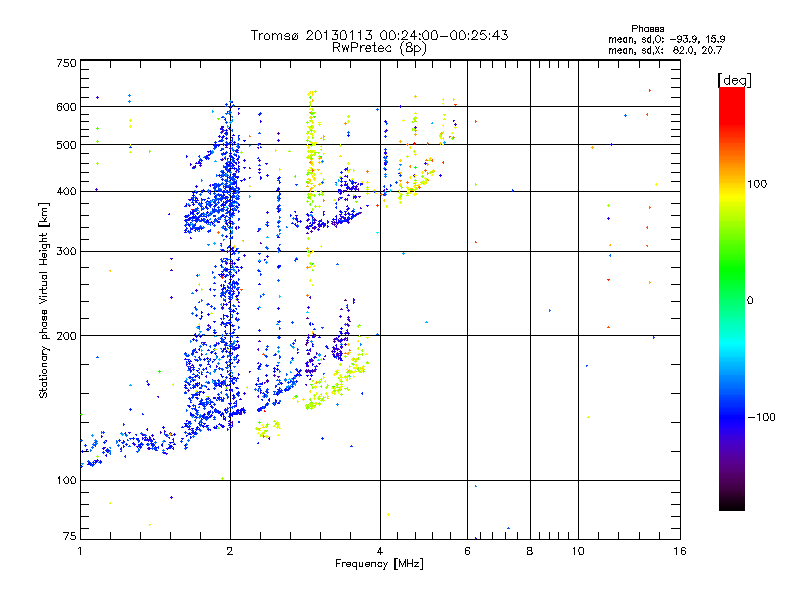Click the '75' height axis tick label

(70, 536)
